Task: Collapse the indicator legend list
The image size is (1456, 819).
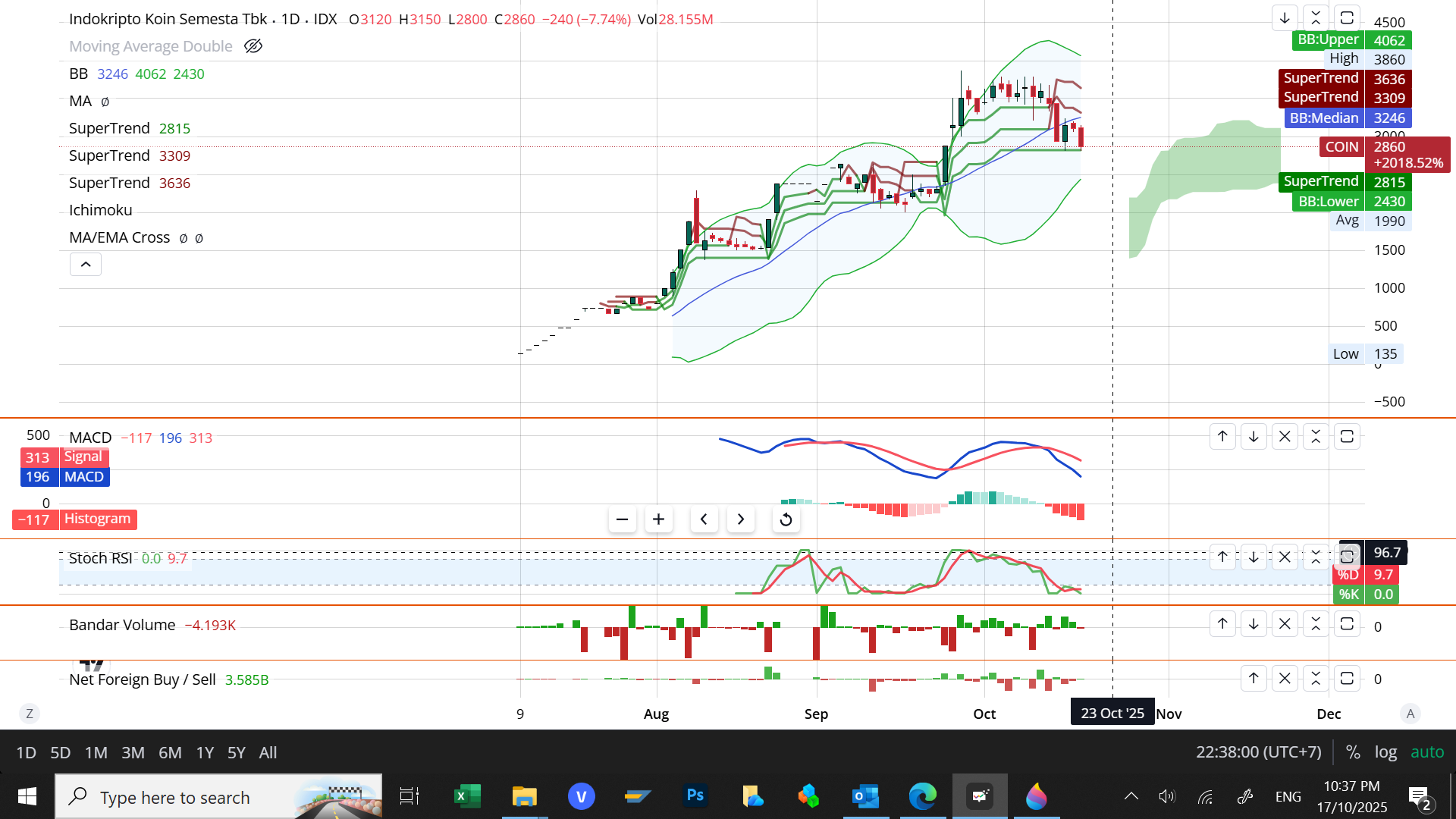Action: pos(86,265)
